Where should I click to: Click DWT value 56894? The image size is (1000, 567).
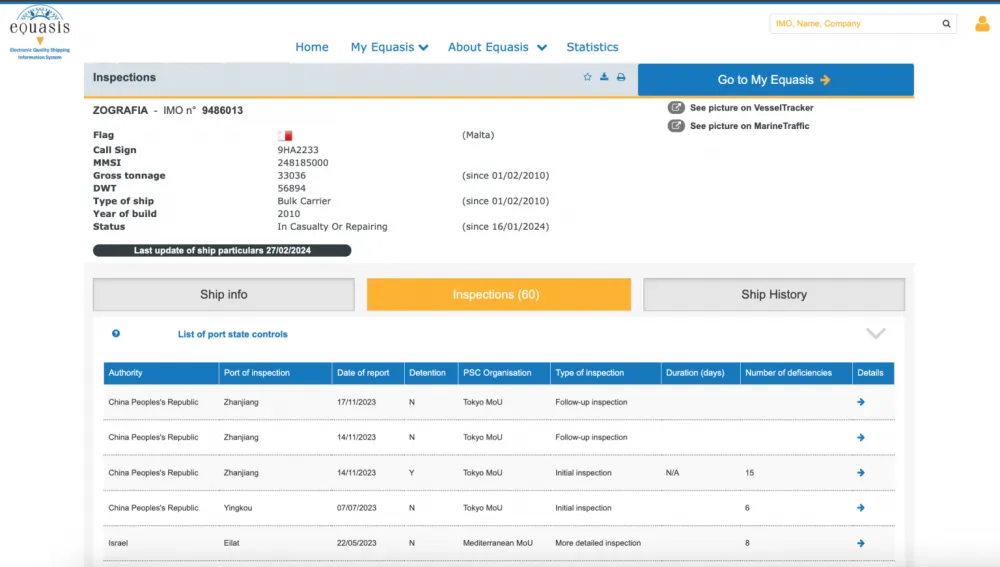point(291,188)
